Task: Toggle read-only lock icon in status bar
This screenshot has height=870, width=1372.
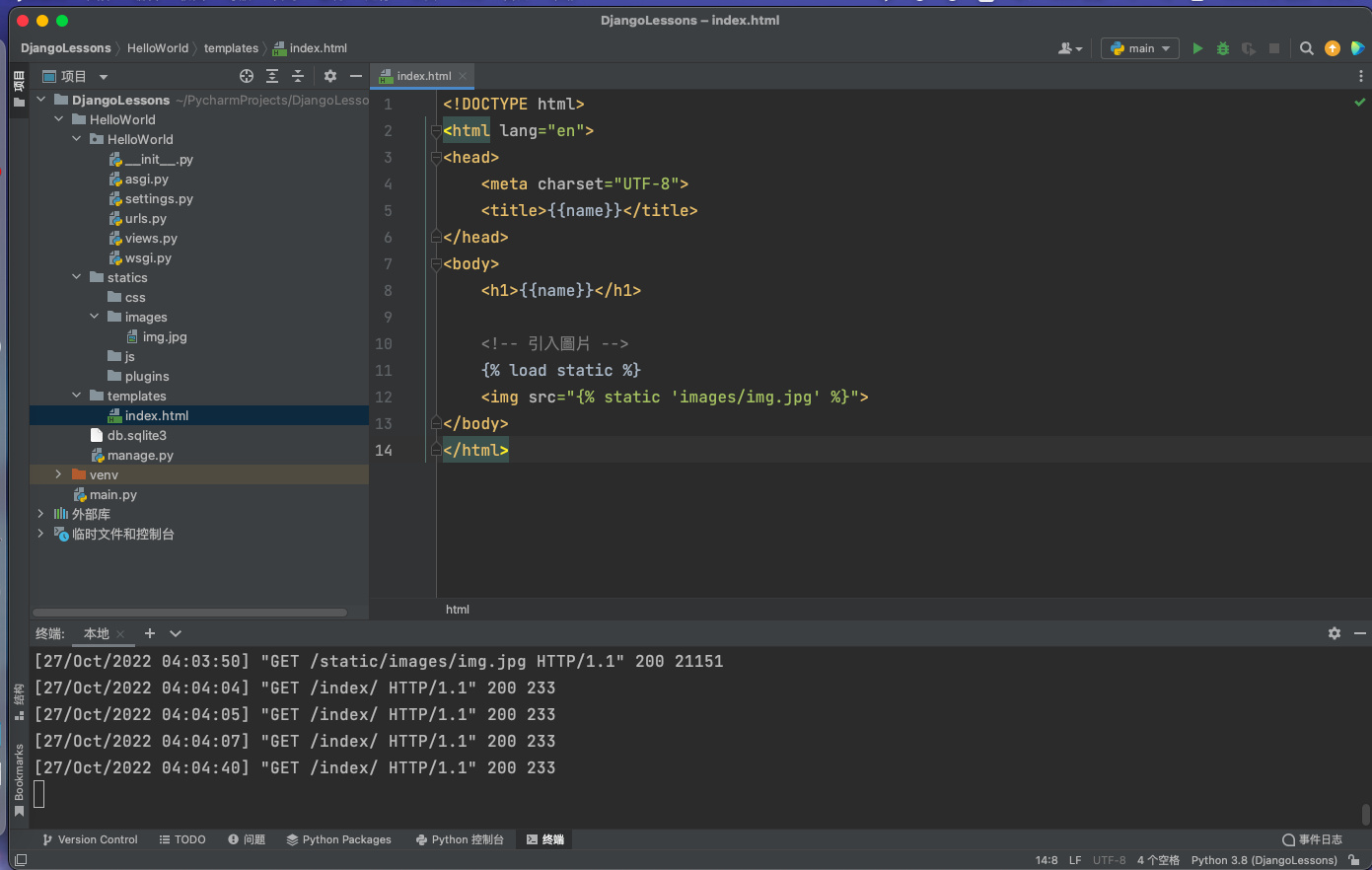Action: [x=1354, y=860]
